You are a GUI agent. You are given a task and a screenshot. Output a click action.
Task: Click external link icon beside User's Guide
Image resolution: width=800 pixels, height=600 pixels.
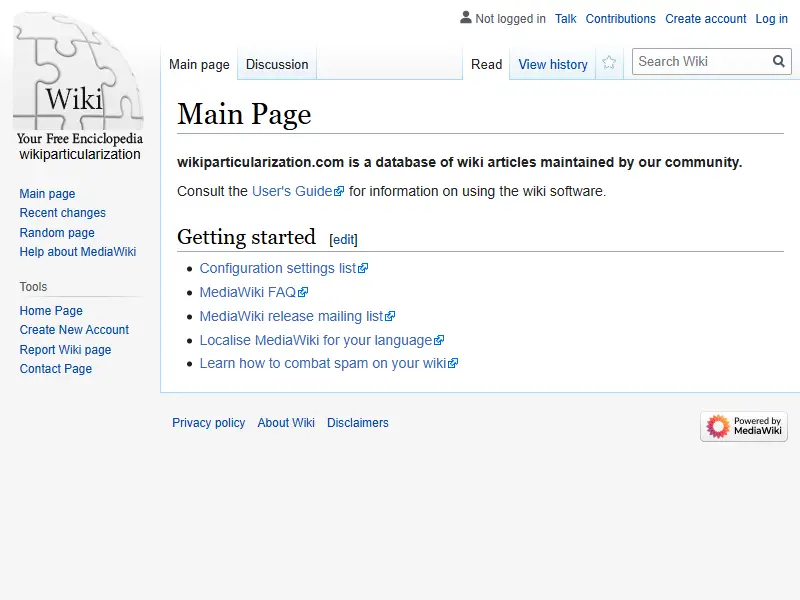point(339,191)
